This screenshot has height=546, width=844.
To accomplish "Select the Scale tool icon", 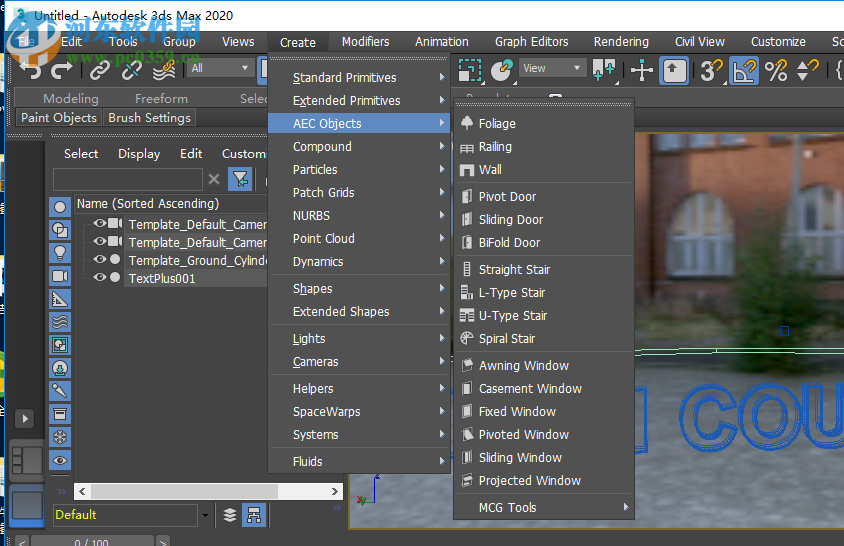I will click(x=470, y=71).
